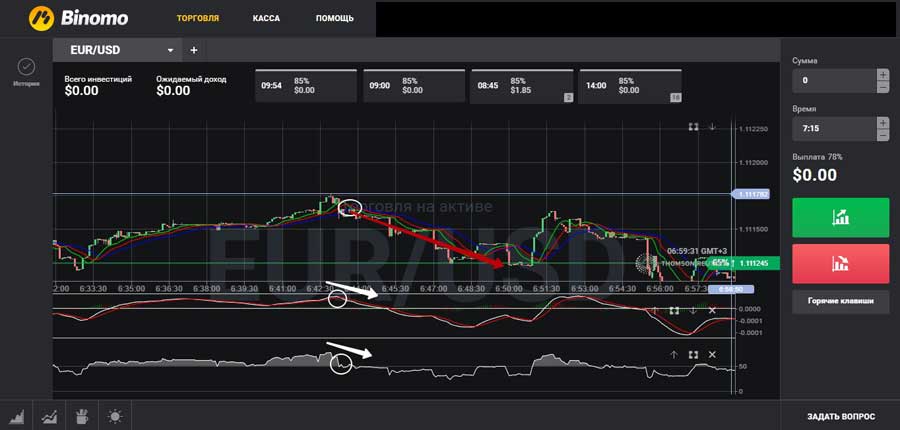This screenshot has height=430, width=900.
Task: Select the 08:45 expiry card with $1.85
Action: point(522,86)
